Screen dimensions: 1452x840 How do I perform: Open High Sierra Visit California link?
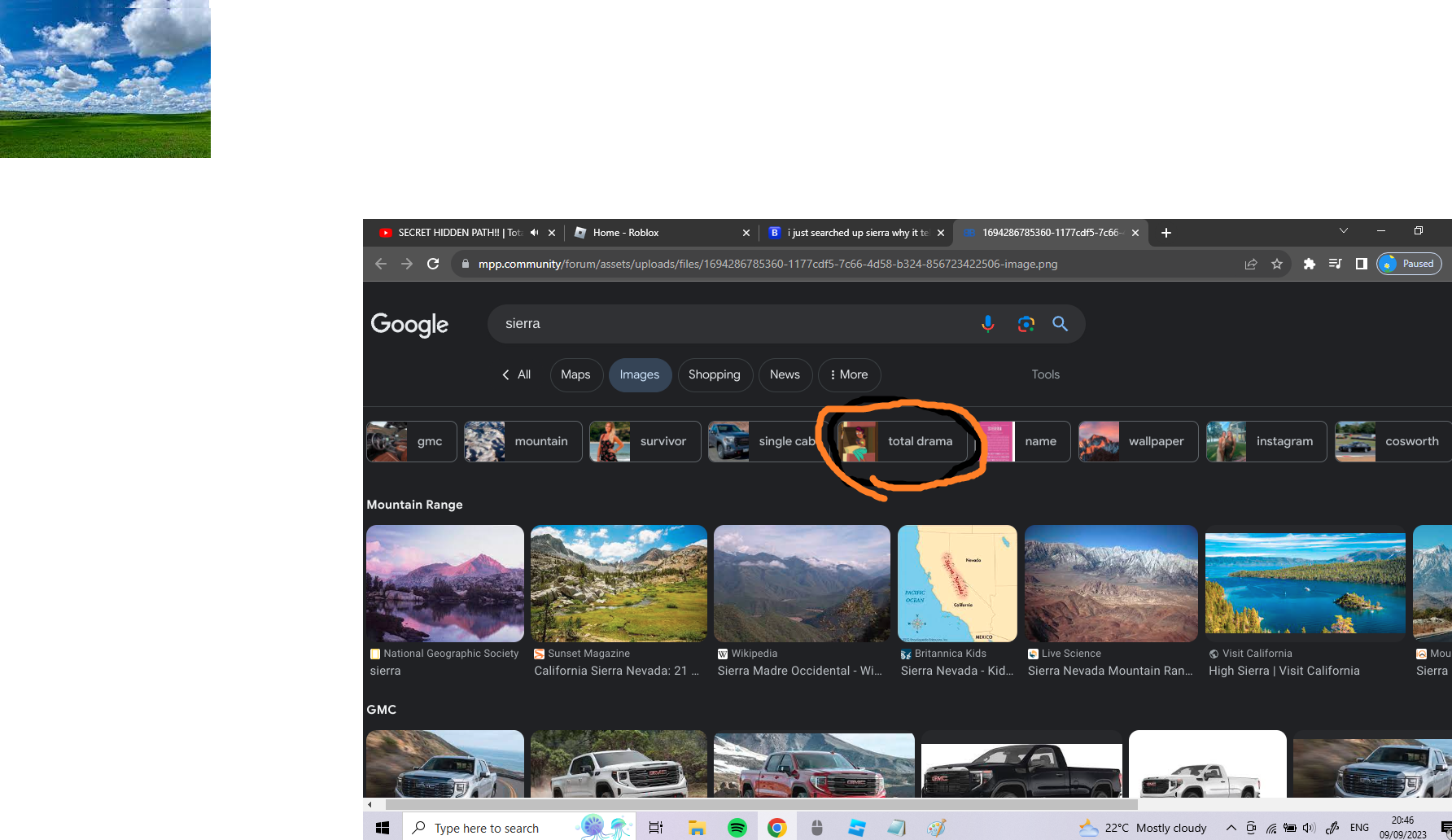coord(1284,671)
